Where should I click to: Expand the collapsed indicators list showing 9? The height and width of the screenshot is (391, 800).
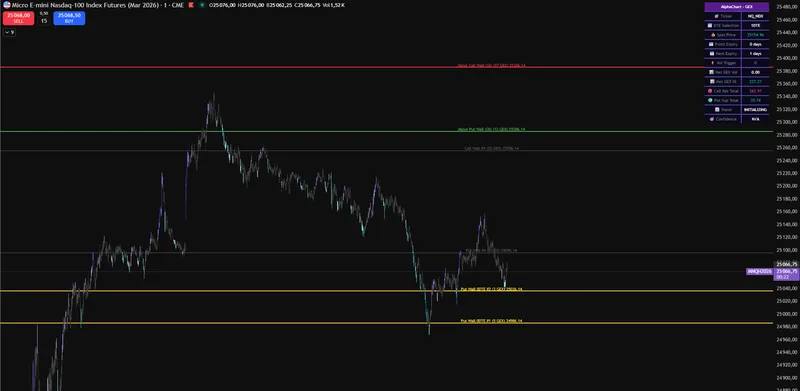pyautogui.click(x=10, y=32)
